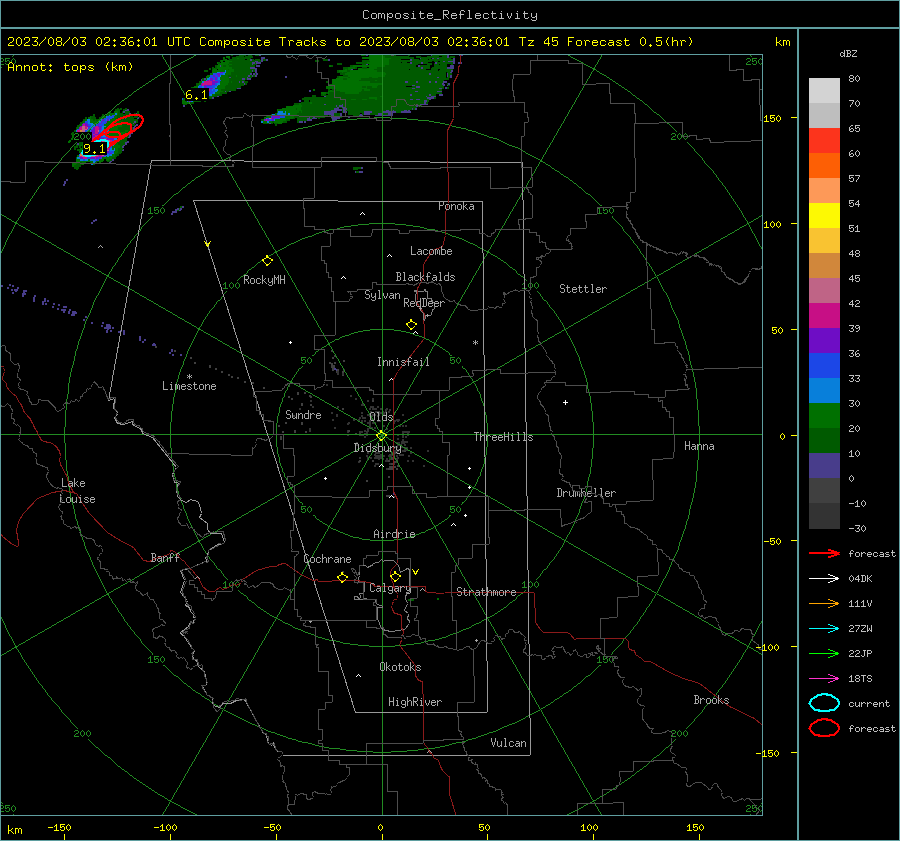This screenshot has height=841, width=900.
Task: Click the light gray swatch below 80 dBZ
Action: [x=824, y=91]
